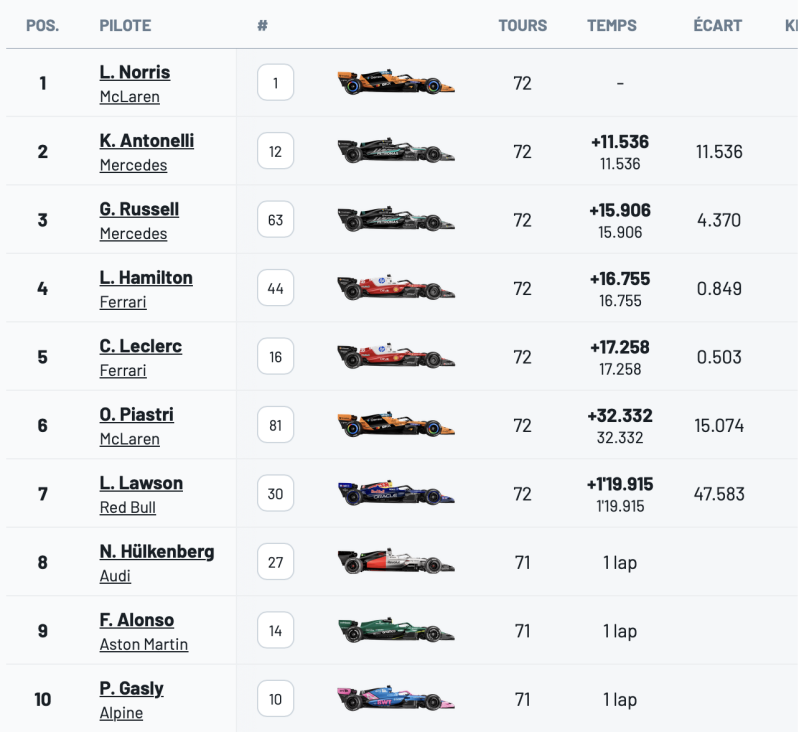Open L. Norris driver page
This screenshot has height=732, width=799.
coord(135,72)
